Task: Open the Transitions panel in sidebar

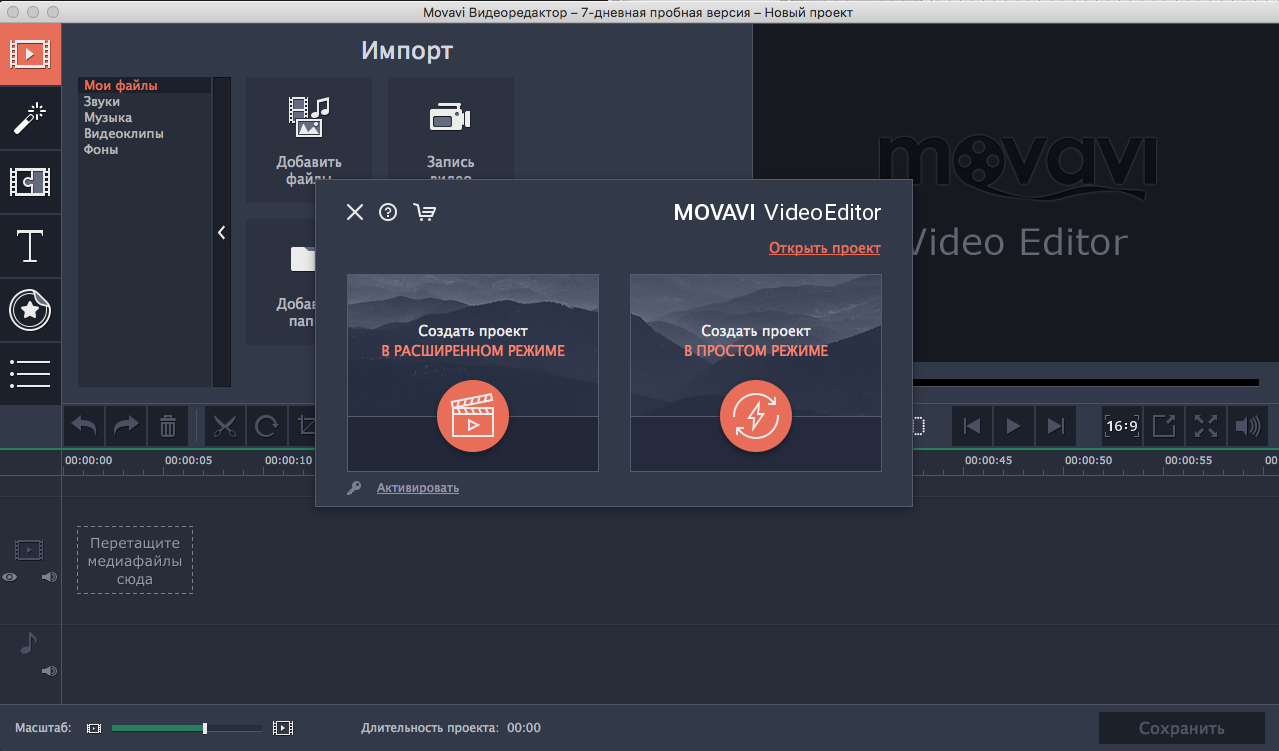Action: click(30, 182)
